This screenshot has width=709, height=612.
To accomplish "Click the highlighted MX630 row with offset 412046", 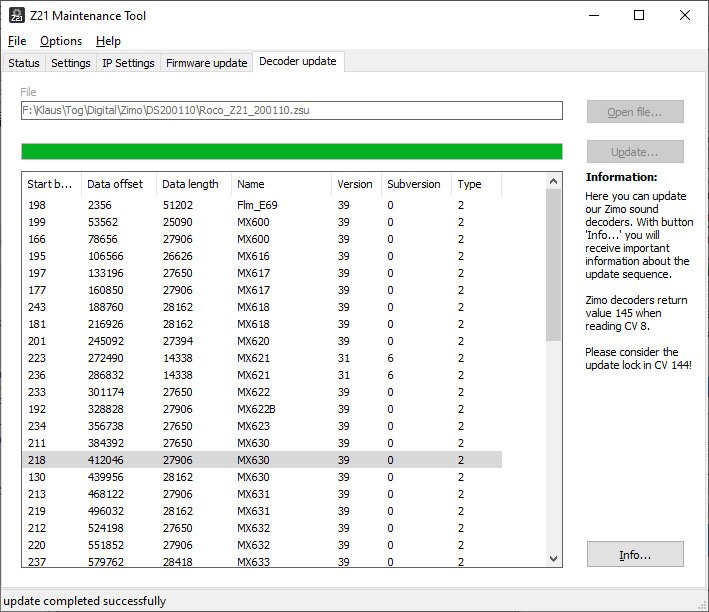I will point(262,460).
